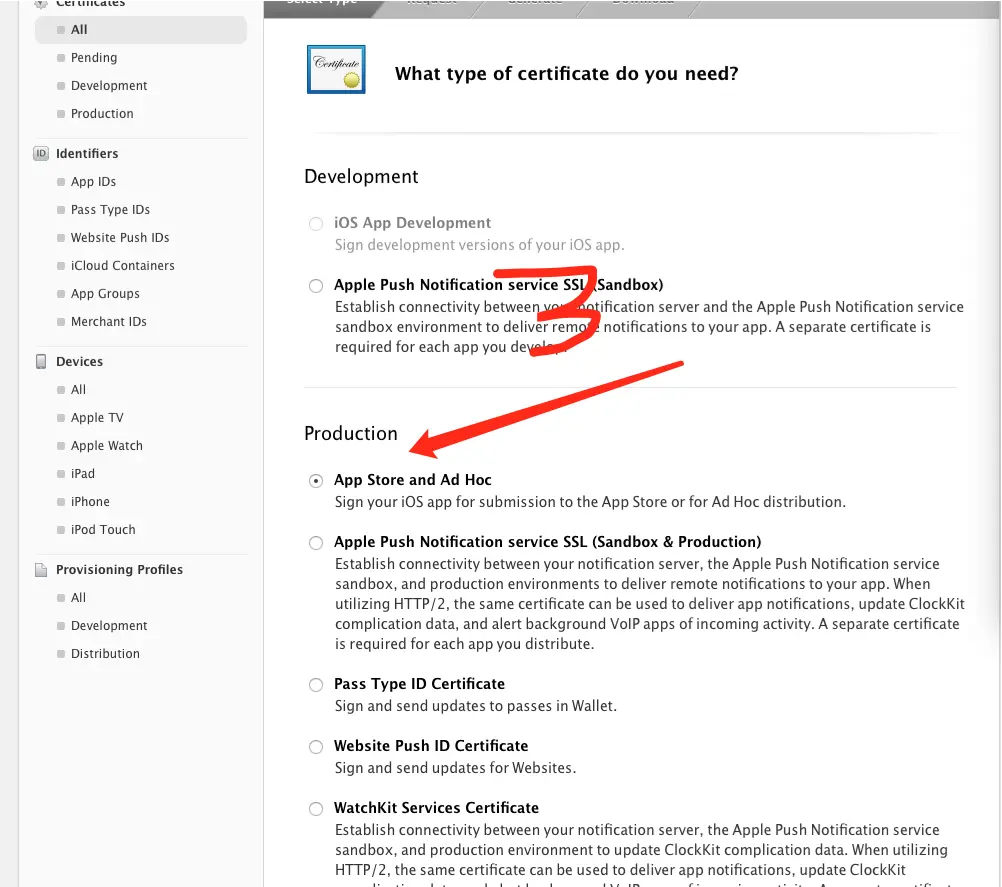
Task: Show Merchant IDs list
Action: click(x=108, y=322)
